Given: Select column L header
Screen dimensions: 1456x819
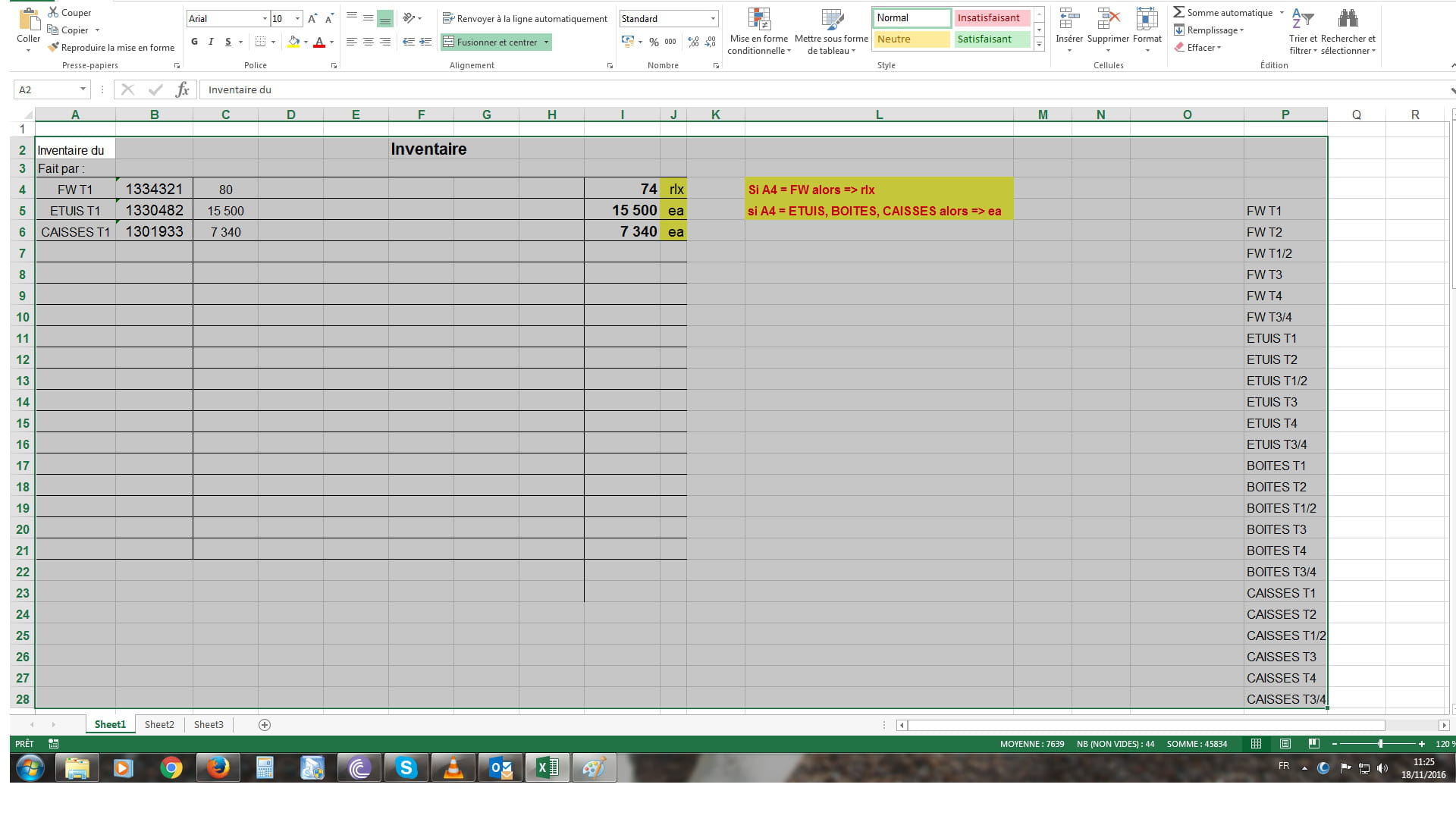Looking at the screenshot, I should pos(879,115).
